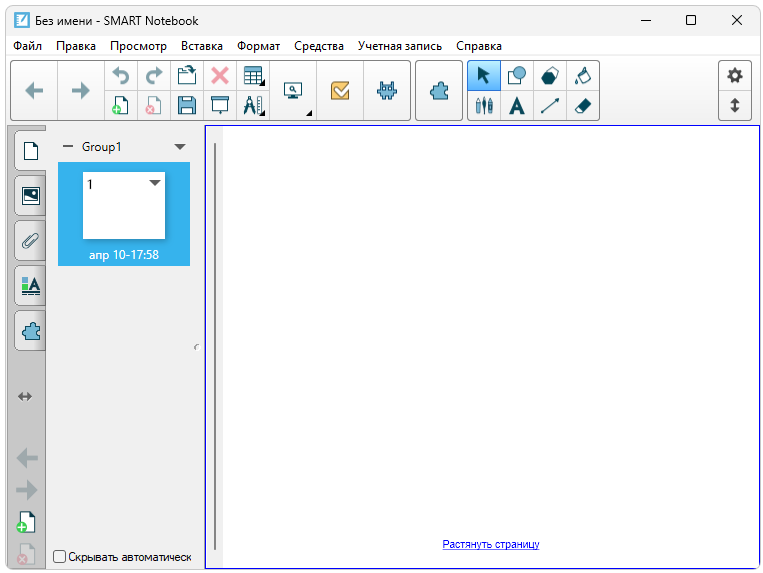Insert a table with the table icon
Screen dimensions: 763x573
point(253,76)
